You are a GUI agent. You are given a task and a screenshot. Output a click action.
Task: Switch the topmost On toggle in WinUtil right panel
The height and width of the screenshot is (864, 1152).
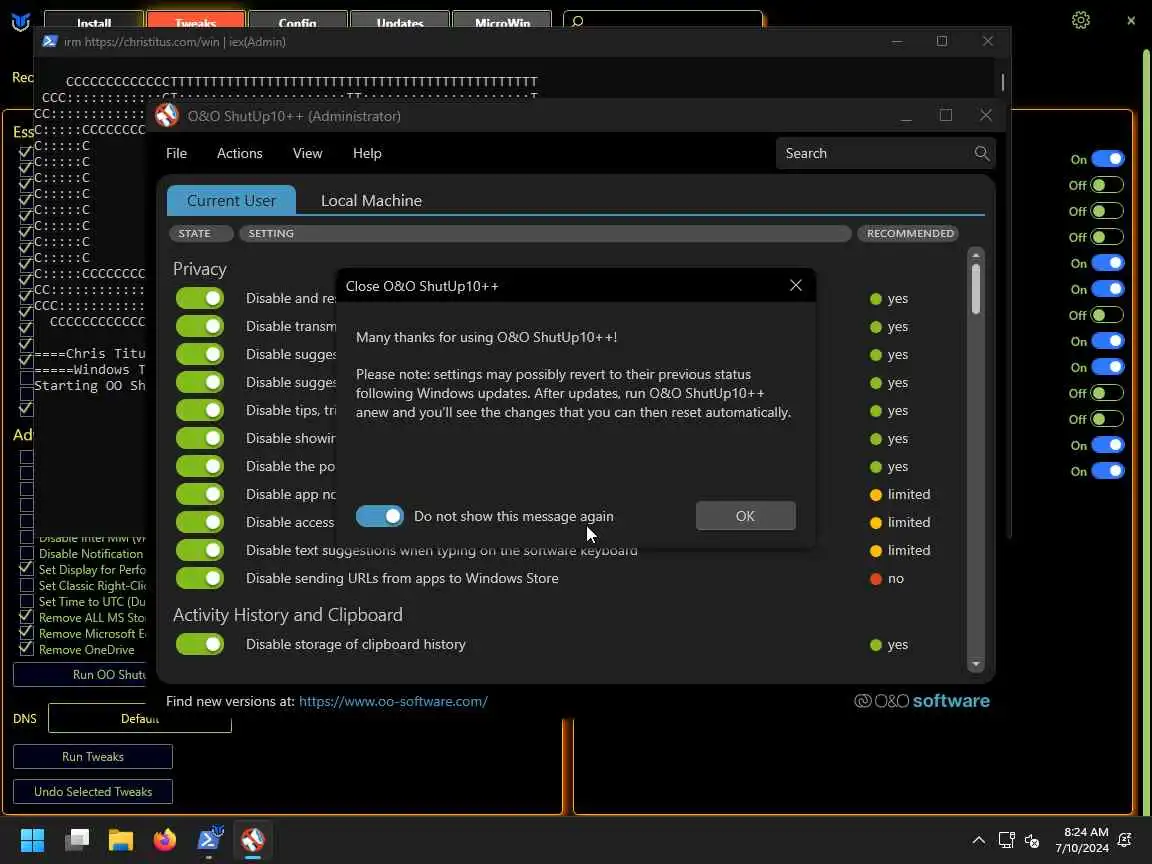click(1107, 159)
